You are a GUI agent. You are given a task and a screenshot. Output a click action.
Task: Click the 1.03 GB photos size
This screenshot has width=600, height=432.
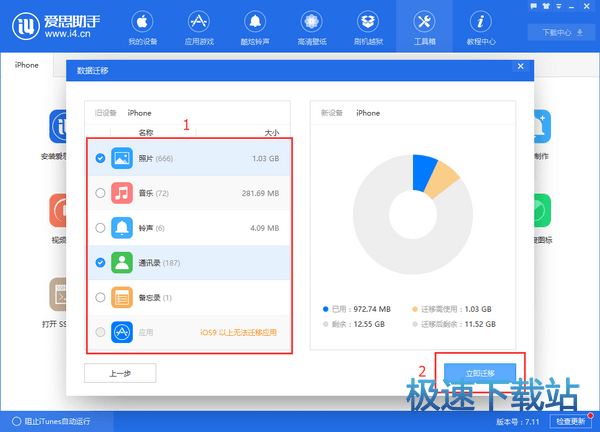pos(266,158)
